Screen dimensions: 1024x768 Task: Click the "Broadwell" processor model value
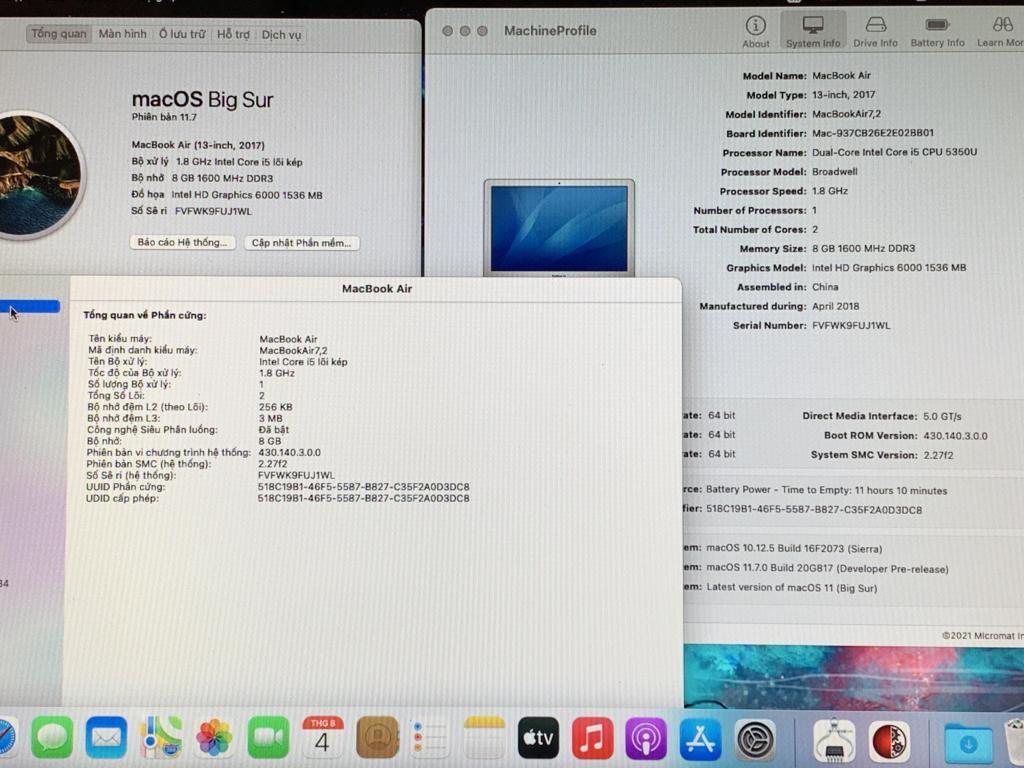835,172
